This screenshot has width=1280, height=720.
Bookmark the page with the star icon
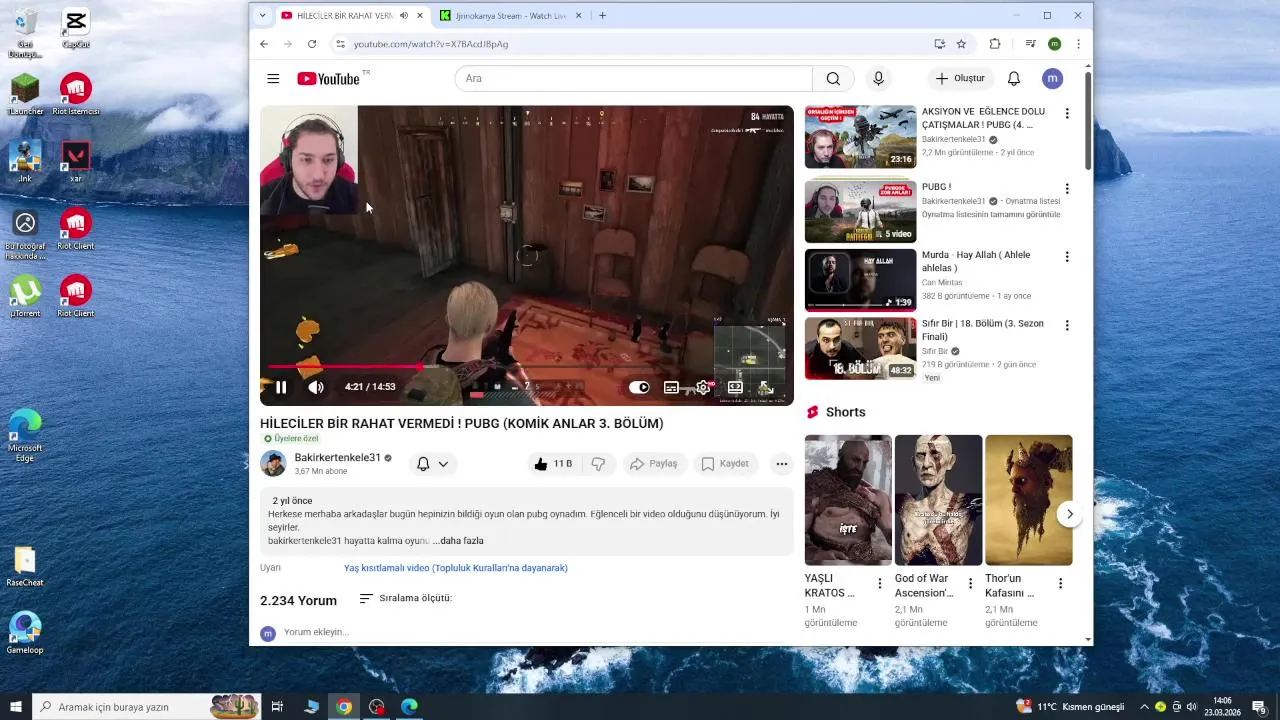pyautogui.click(x=961, y=44)
